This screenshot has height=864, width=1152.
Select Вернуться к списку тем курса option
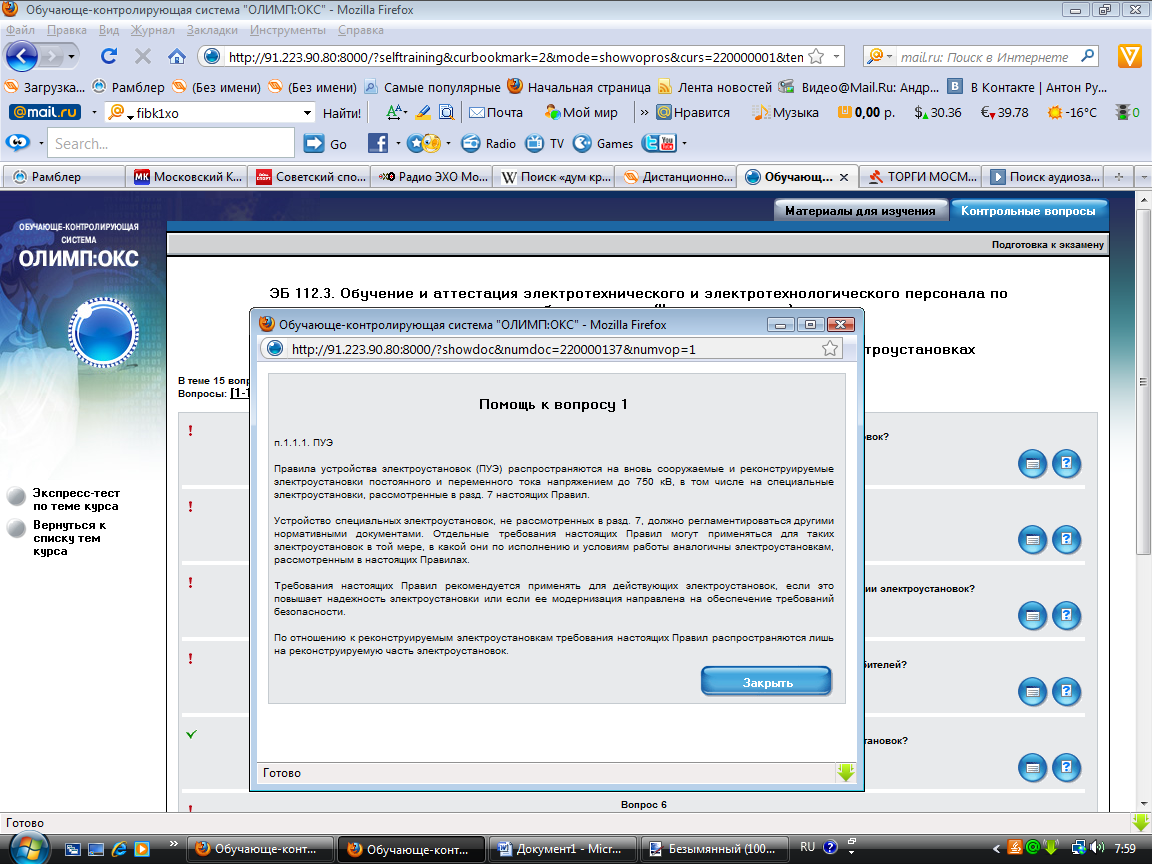pyautogui.click(x=57, y=538)
